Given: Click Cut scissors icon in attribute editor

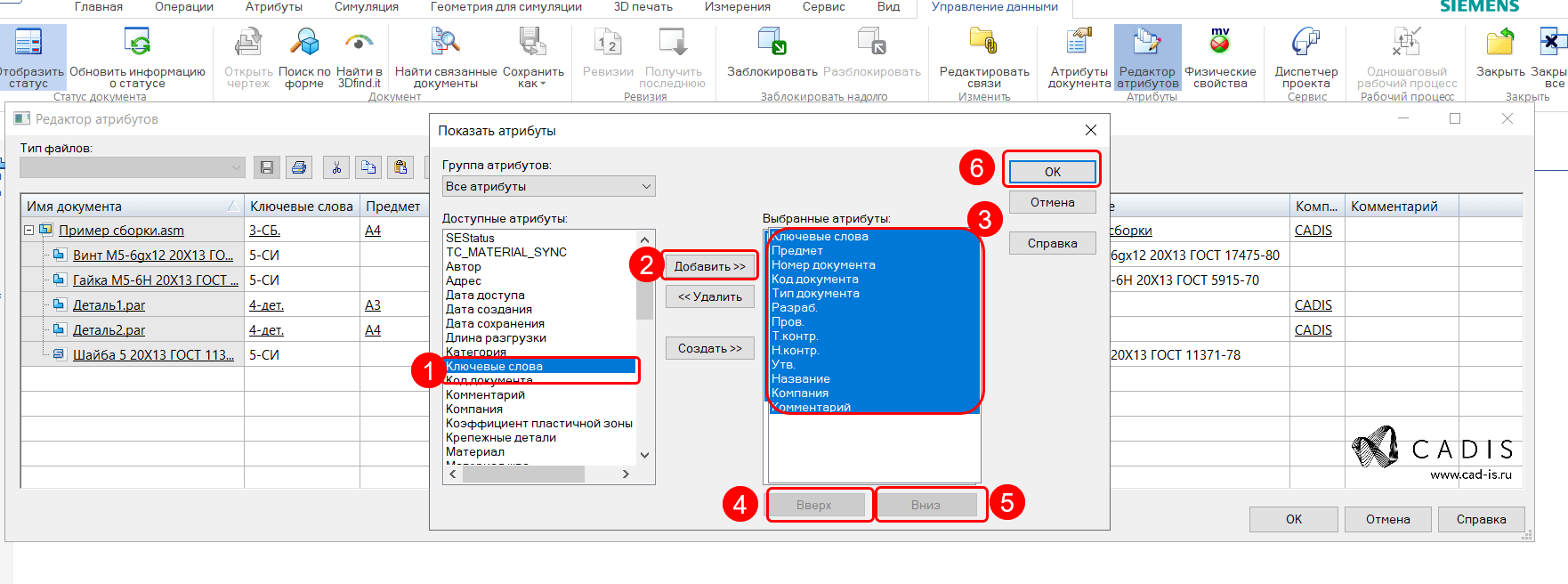Looking at the screenshot, I should point(336,166).
